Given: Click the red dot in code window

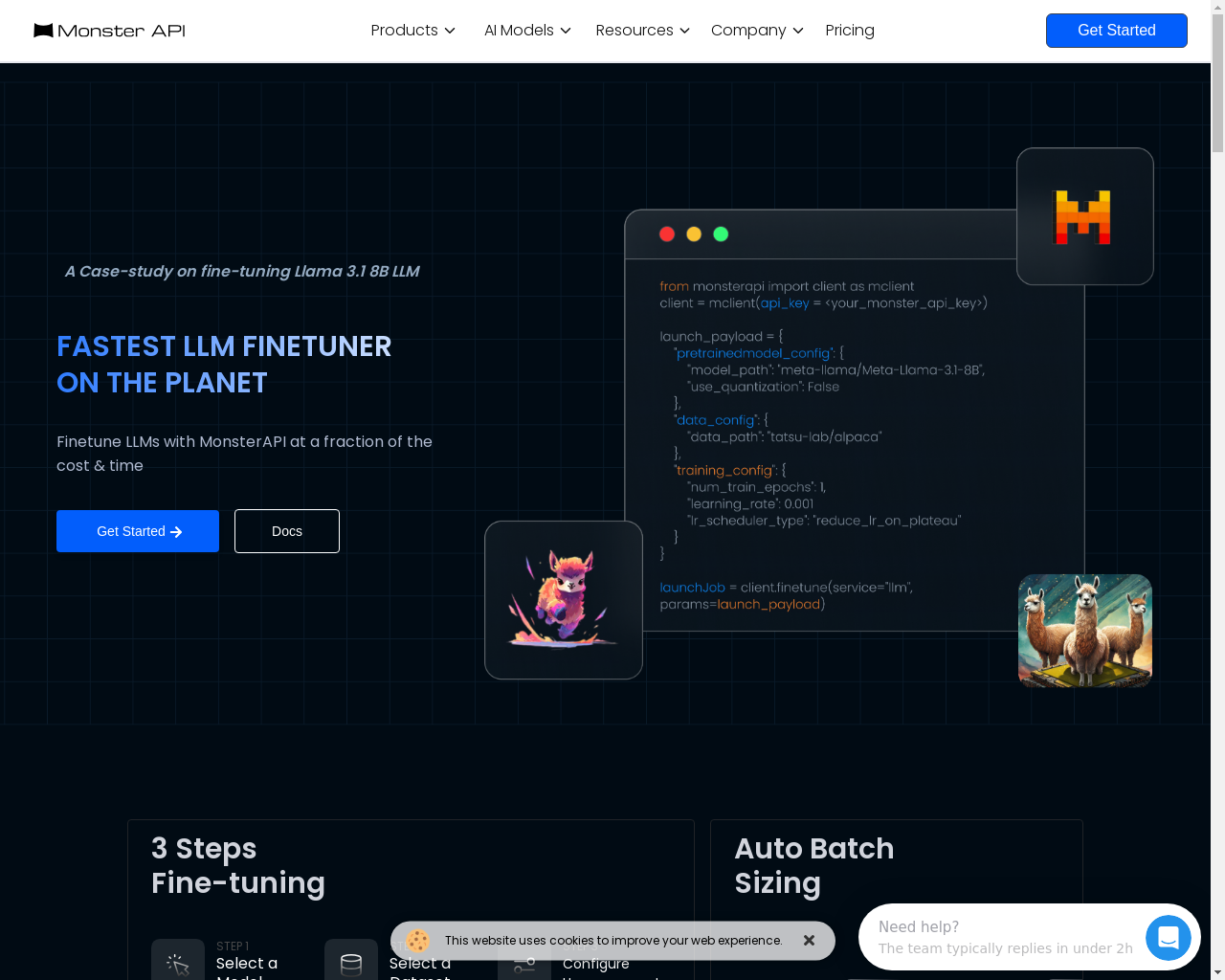Looking at the screenshot, I should click(667, 234).
